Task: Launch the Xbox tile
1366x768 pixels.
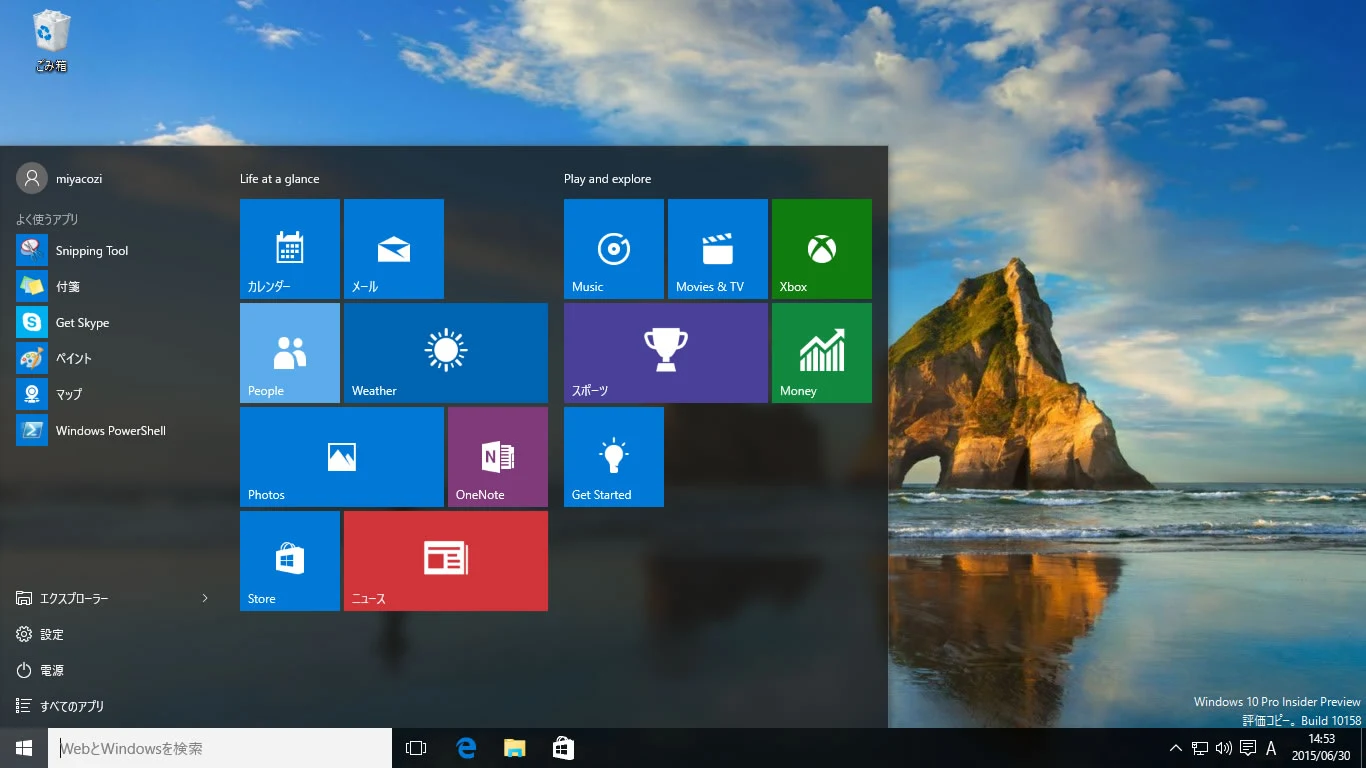Action: coord(822,249)
